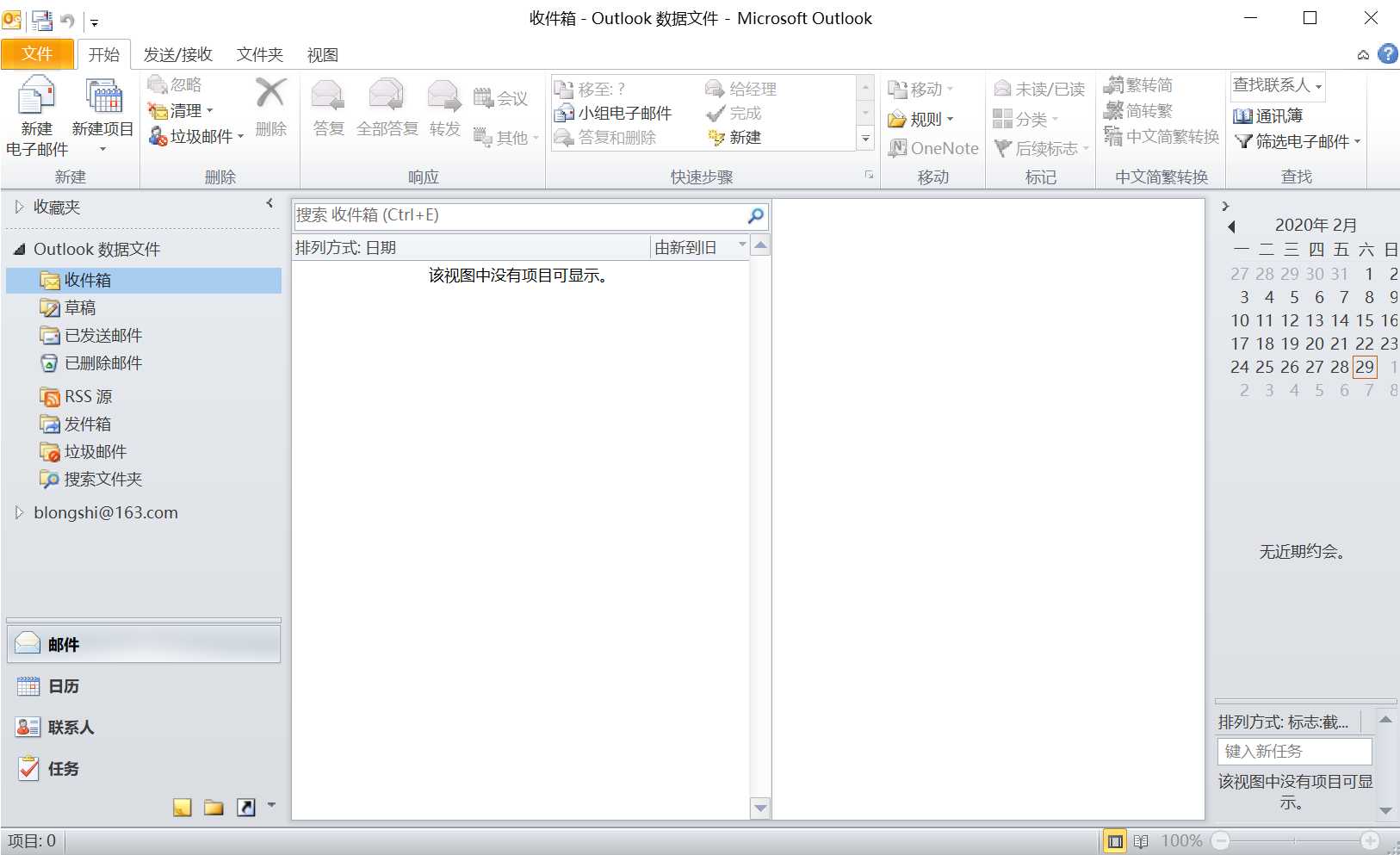This screenshot has height=855, width=1400.
Task: Send to OneNote
Action: pos(933,148)
